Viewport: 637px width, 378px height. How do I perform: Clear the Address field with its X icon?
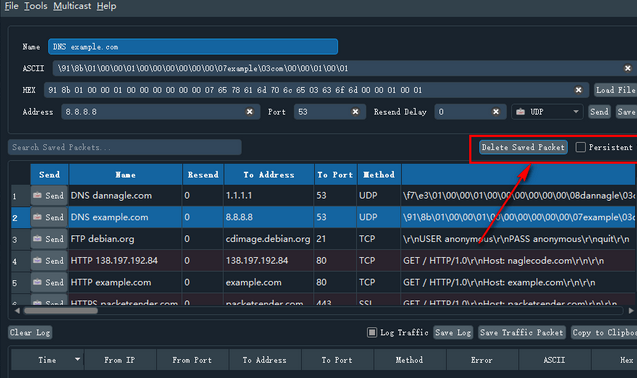coord(250,112)
